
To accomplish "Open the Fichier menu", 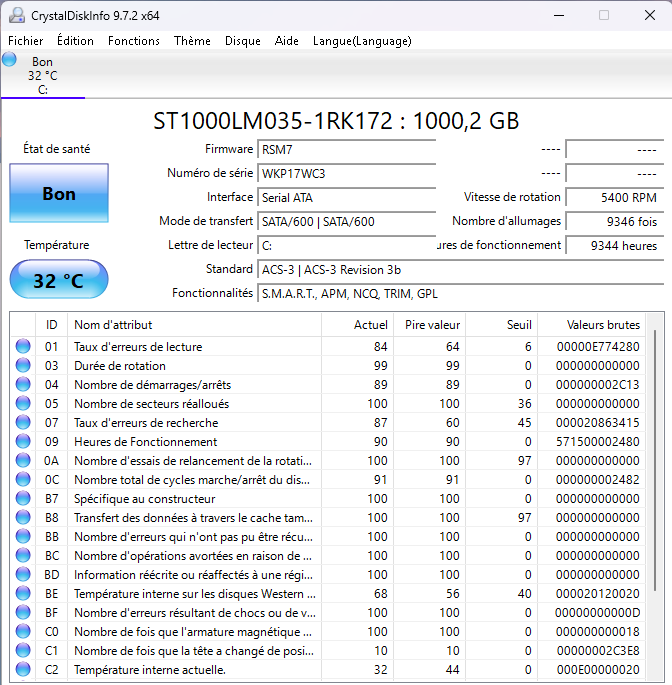I will click(26, 41).
